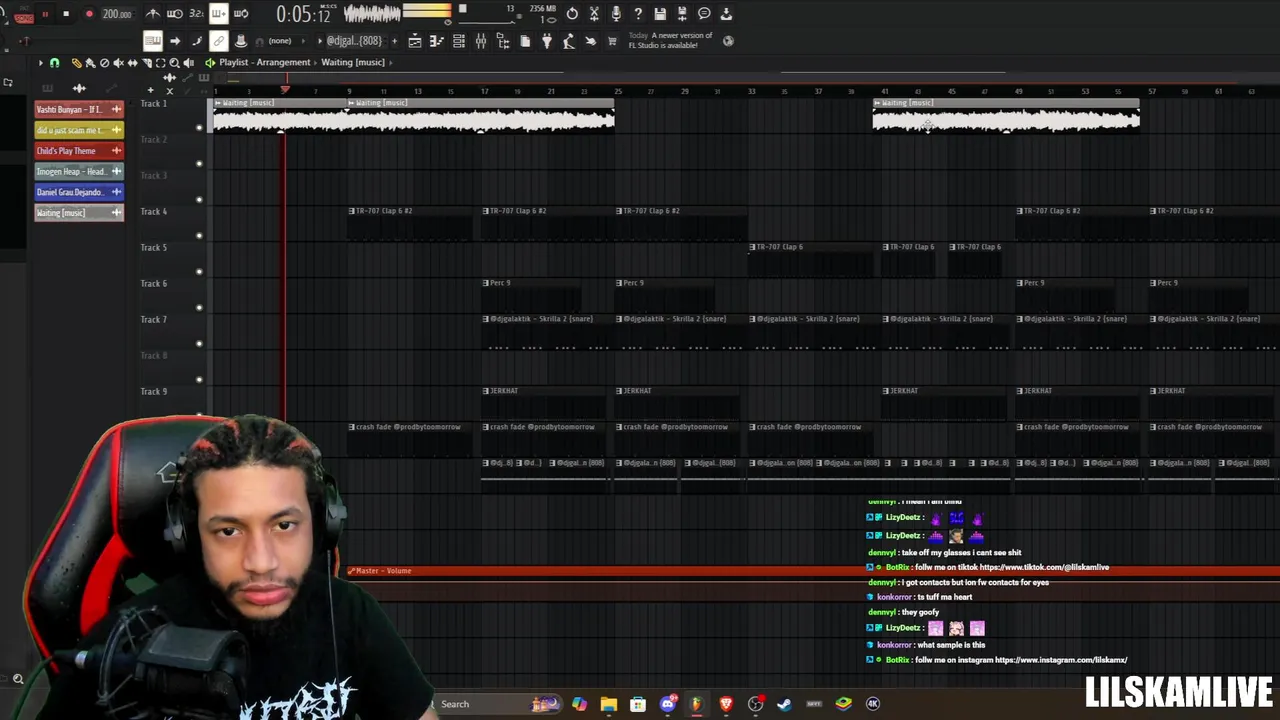Click Playlist - Arrangement breadcrumb
The height and width of the screenshot is (720, 1280).
pos(265,62)
